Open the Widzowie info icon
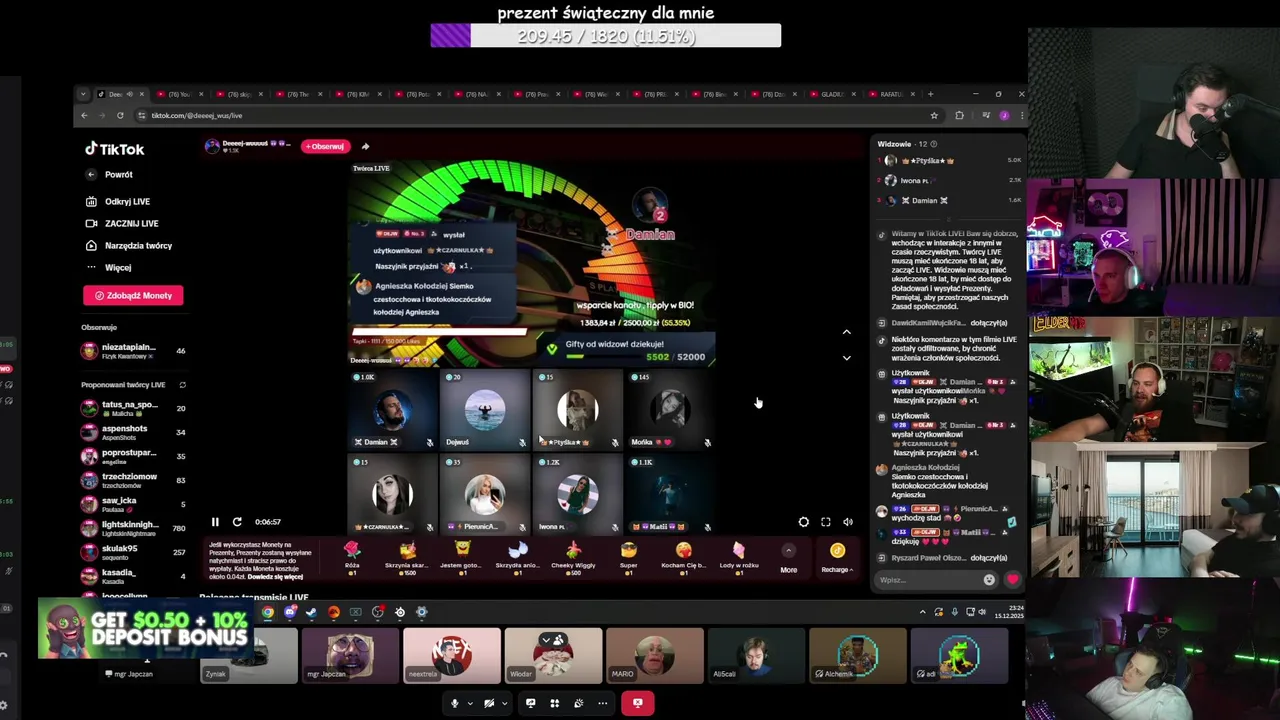The image size is (1280, 720). (934, 144)
